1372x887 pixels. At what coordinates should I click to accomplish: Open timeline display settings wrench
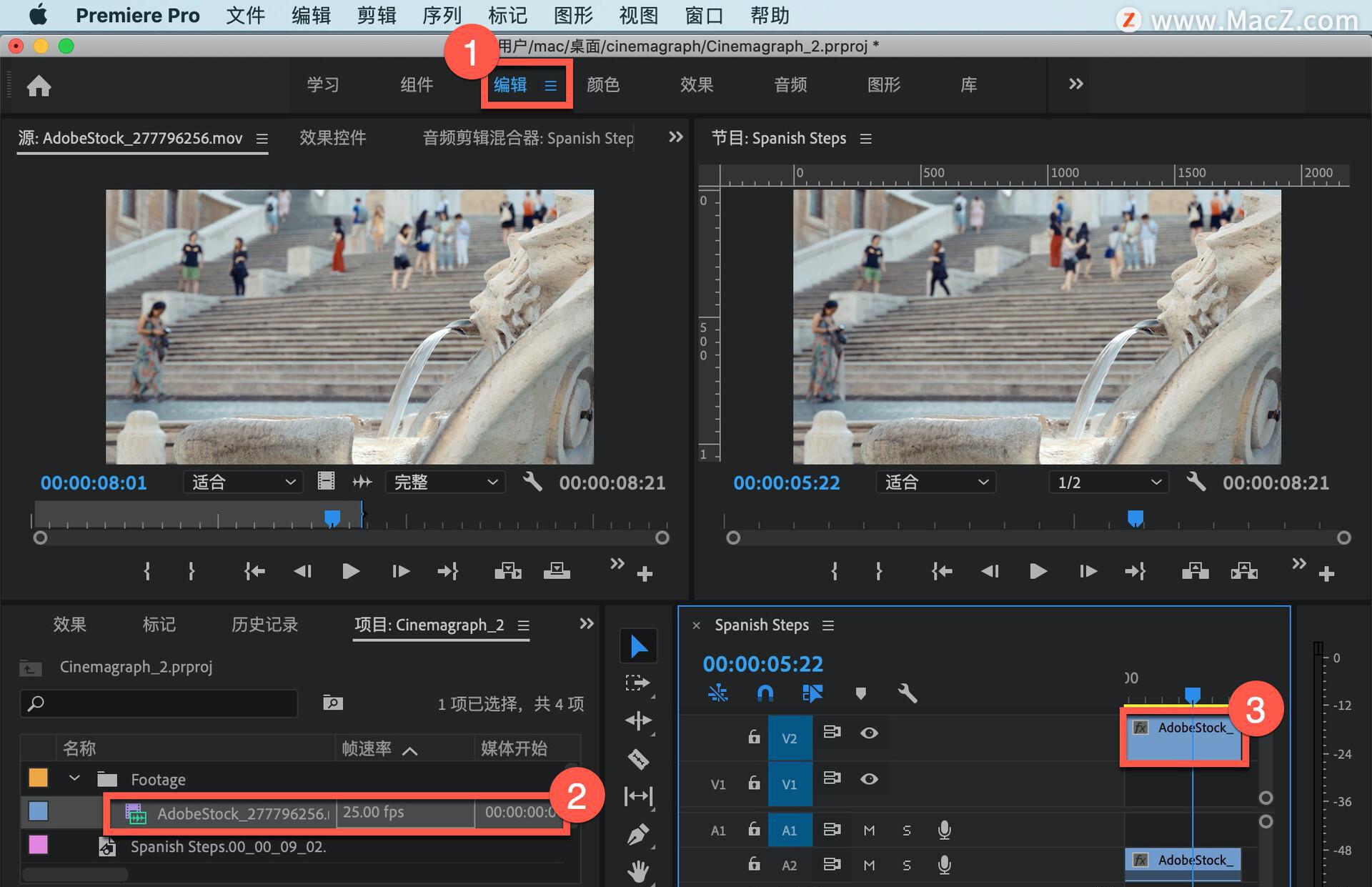(908, 693)
